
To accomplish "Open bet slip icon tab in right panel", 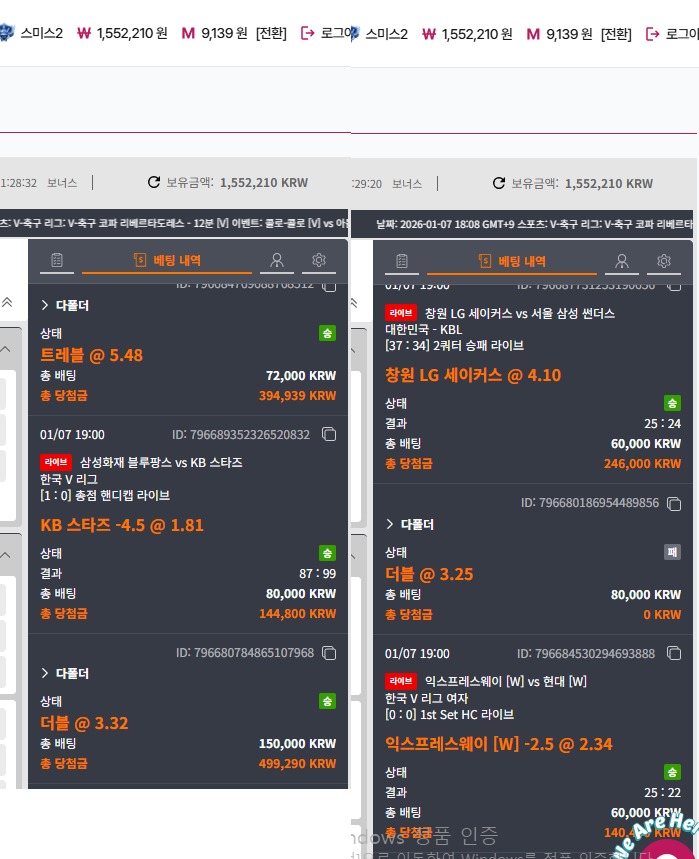I will [402, 261].
